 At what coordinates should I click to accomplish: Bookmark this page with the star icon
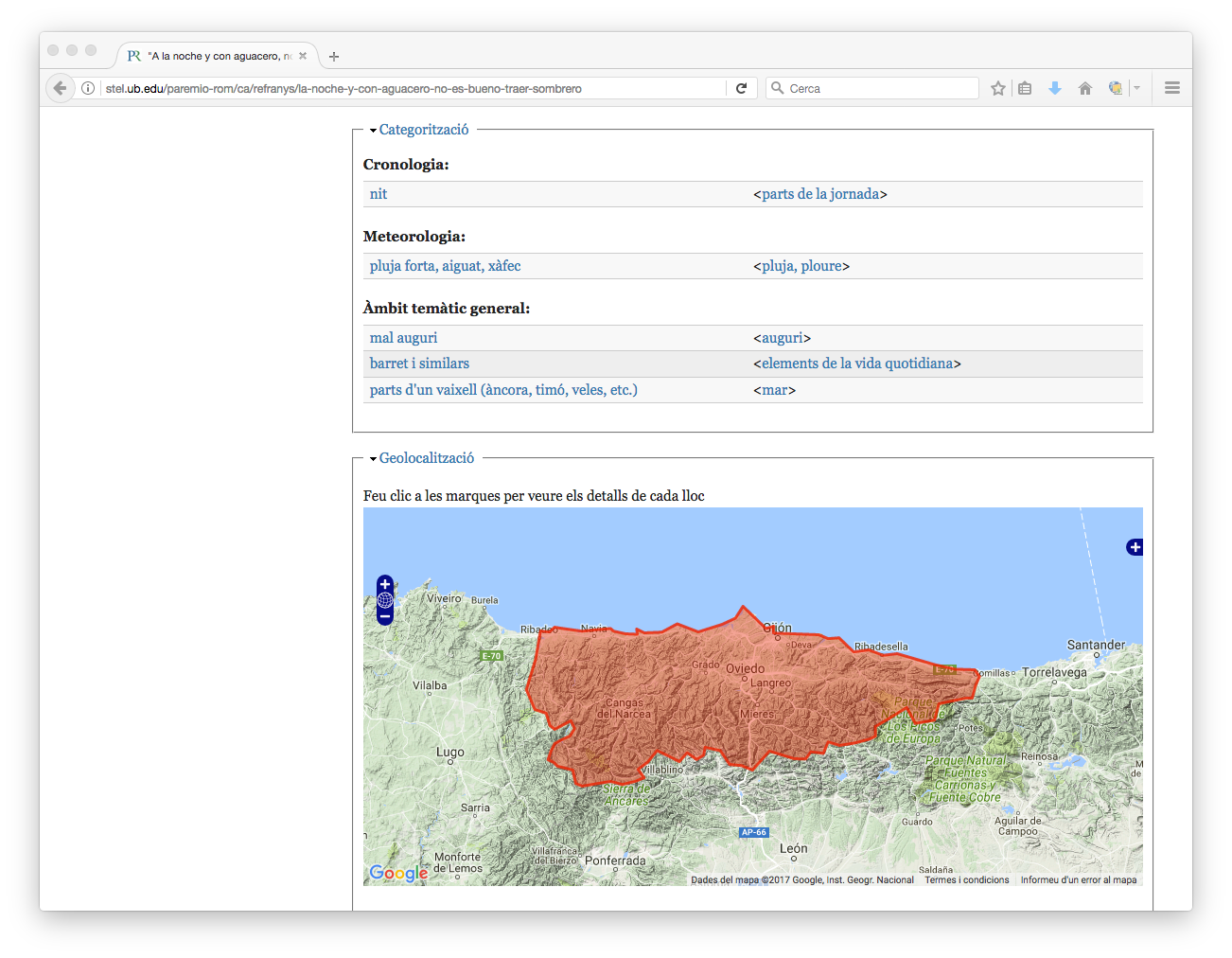[x=997, y=88]
